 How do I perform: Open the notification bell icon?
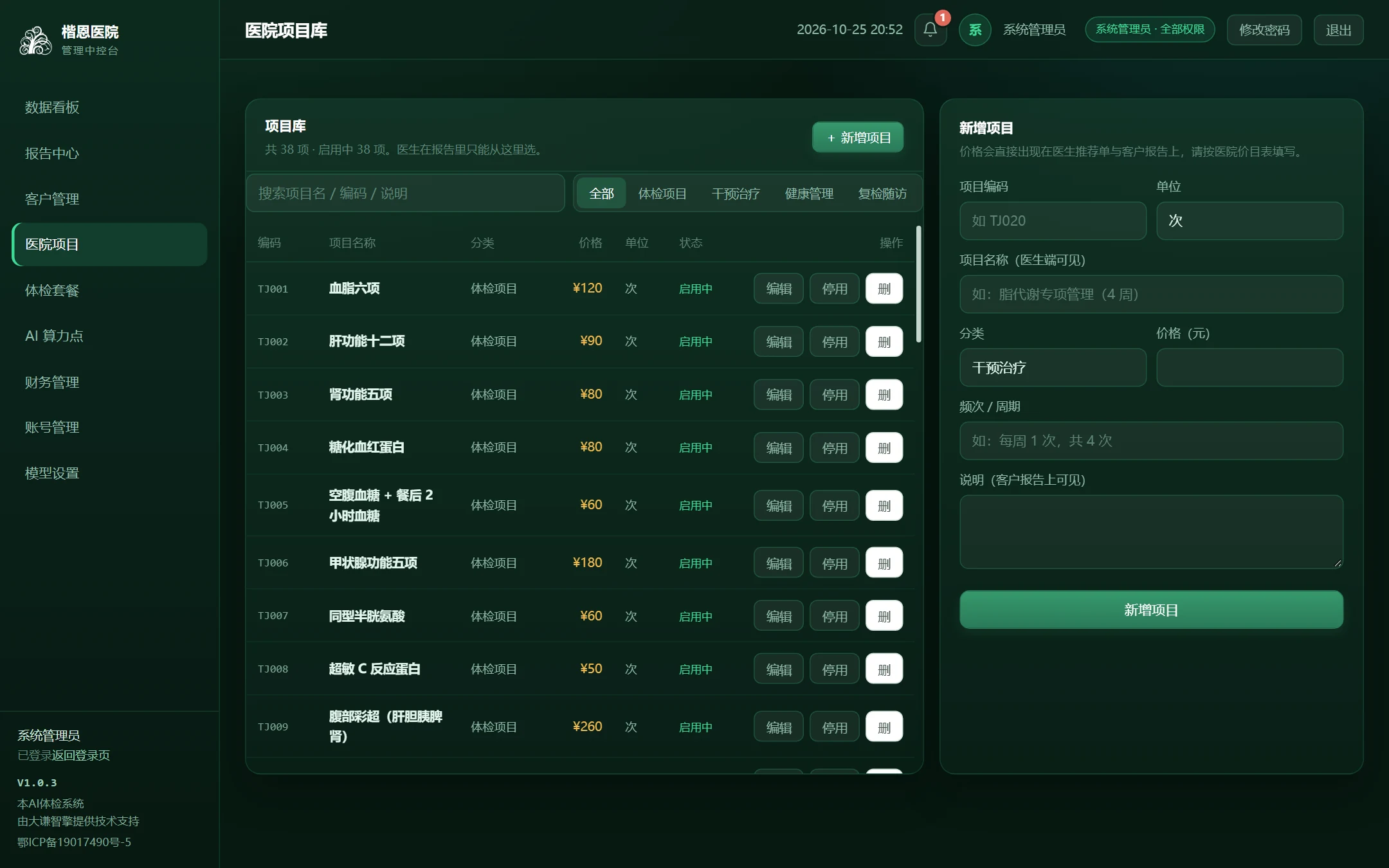click(x=930, y=30)
